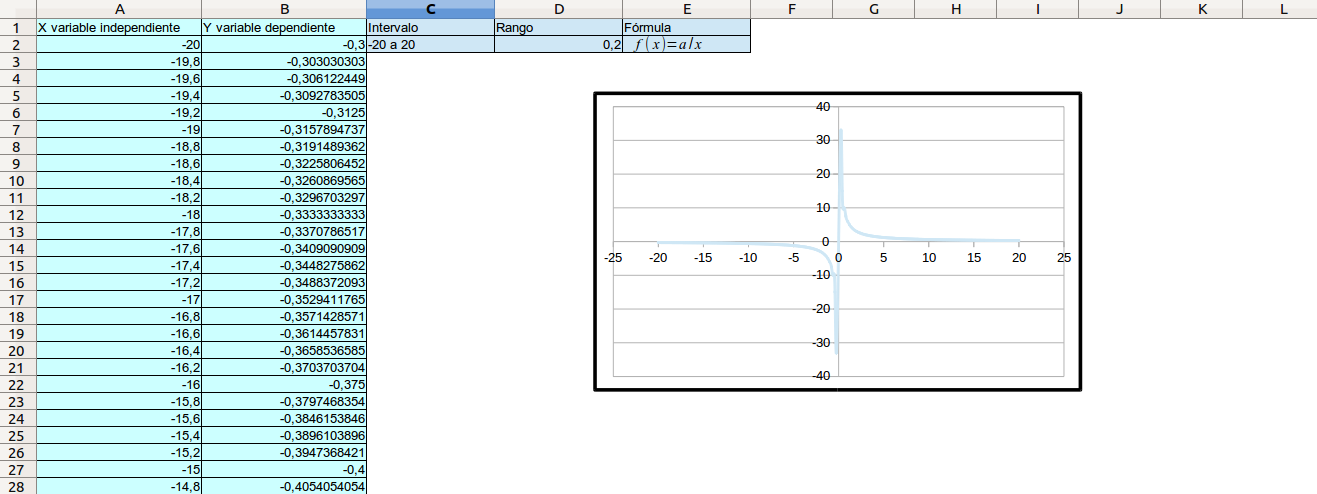Select the range cell showing 0,2
The height and width of the screenshot is (494, 1317).
[x=558, y=44]
